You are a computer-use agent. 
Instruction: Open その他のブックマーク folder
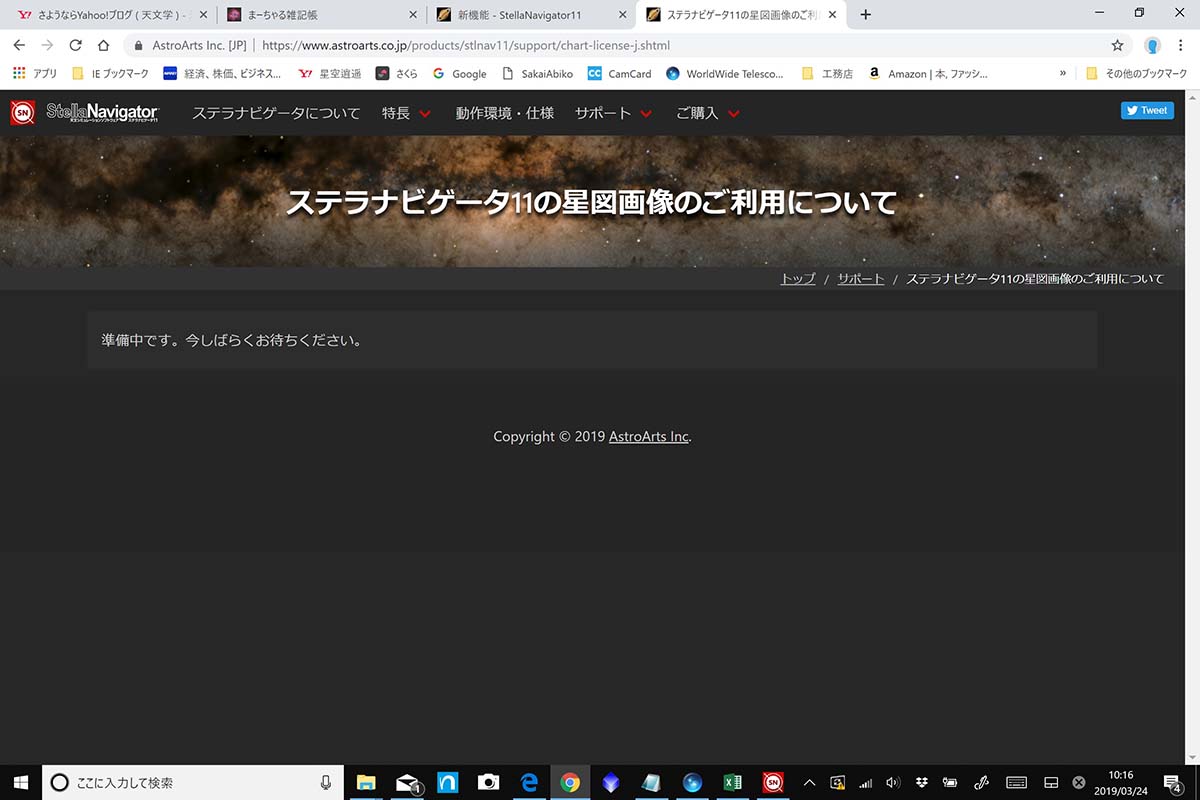click(1137, 73)
